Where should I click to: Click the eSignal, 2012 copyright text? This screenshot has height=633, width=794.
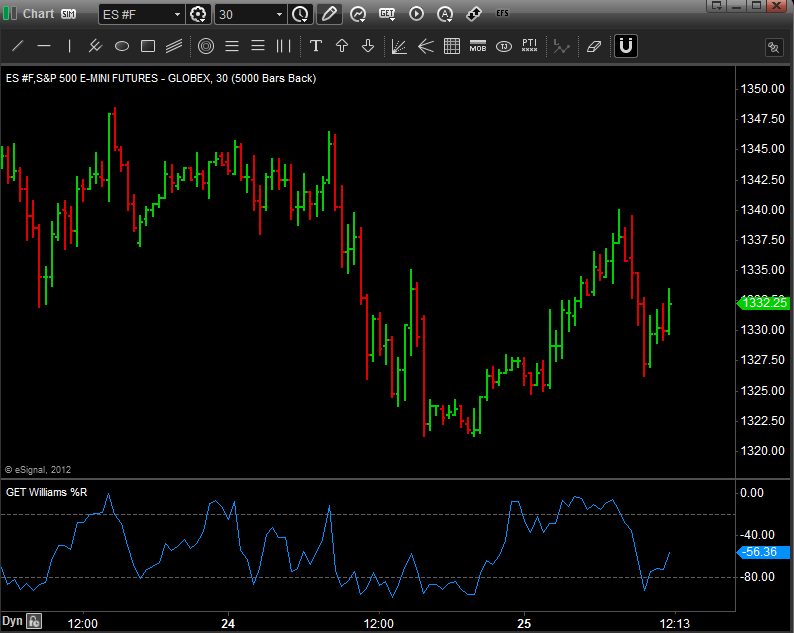coord(38,470)
